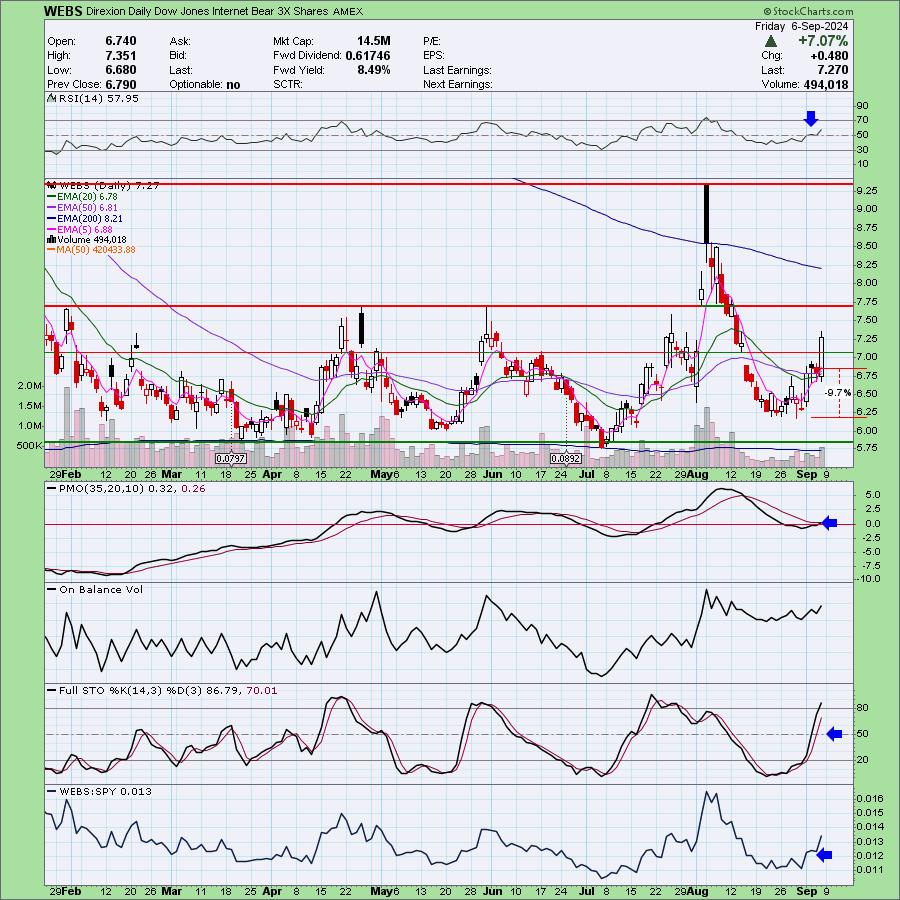Click the -10.0 PMO axis label
This screenshot has width=900, height=900.
[x=868, y=579]
